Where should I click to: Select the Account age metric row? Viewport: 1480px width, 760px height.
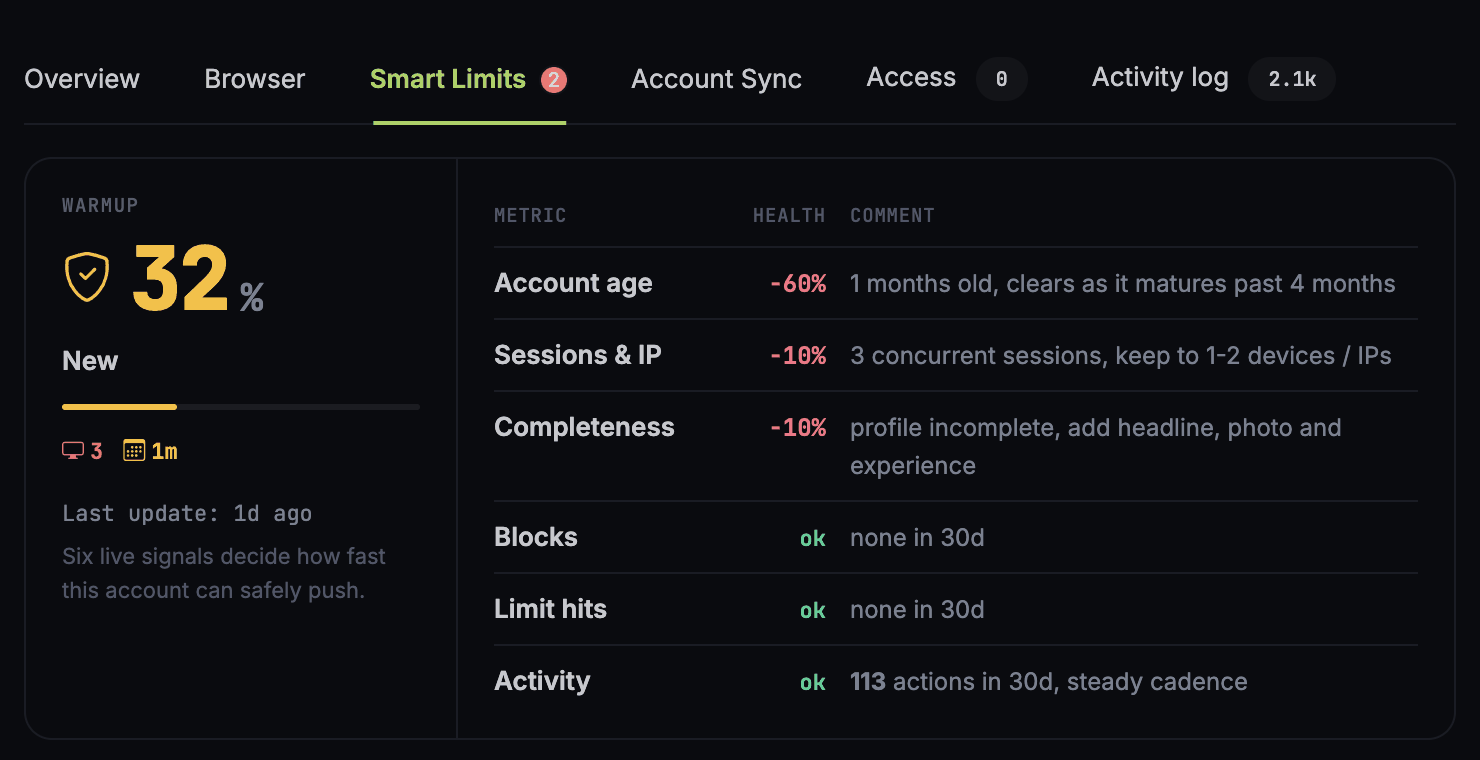[x=956, y=284]
